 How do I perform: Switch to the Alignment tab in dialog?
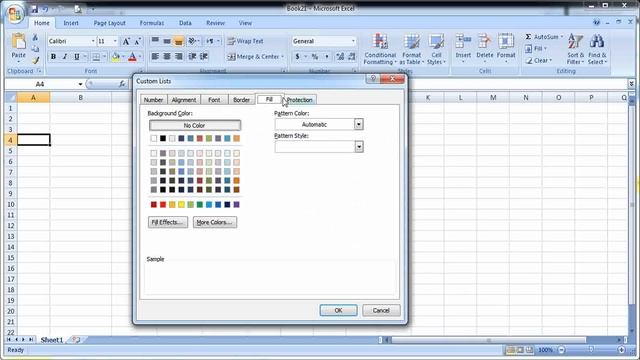(x=184, y=100)
